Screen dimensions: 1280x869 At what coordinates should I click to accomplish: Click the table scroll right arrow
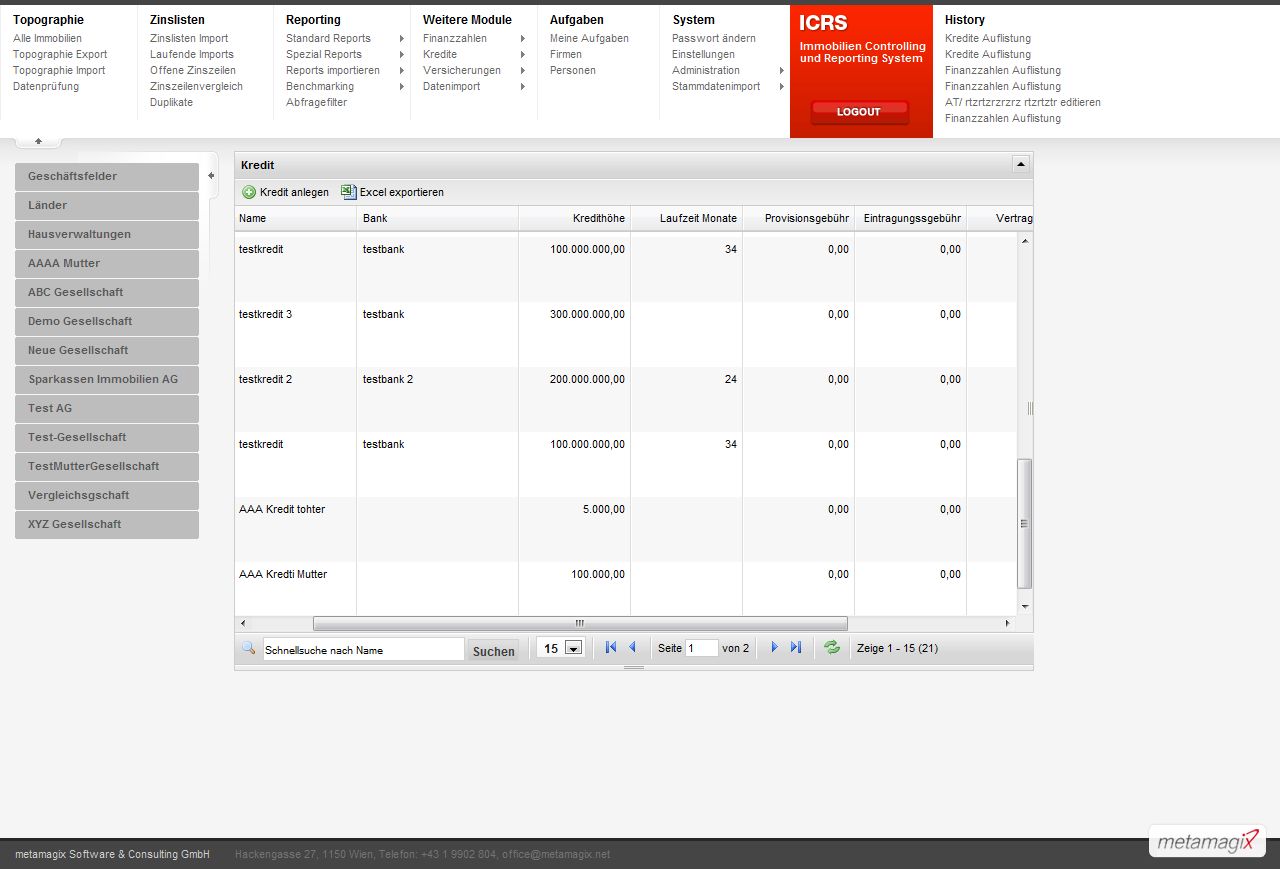point(1007,623)
